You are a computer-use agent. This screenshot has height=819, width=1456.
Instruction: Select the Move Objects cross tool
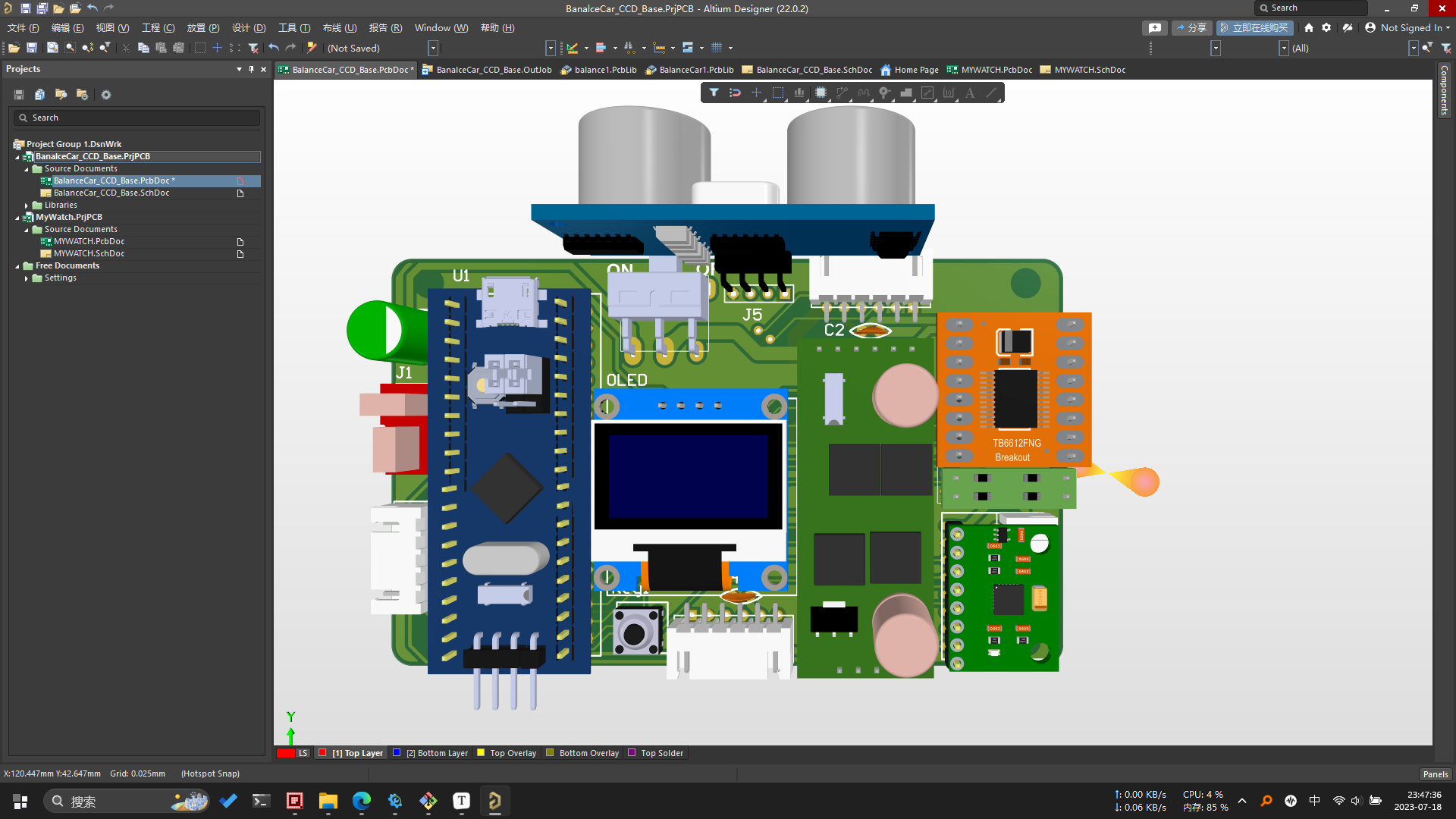coord(756,93)
